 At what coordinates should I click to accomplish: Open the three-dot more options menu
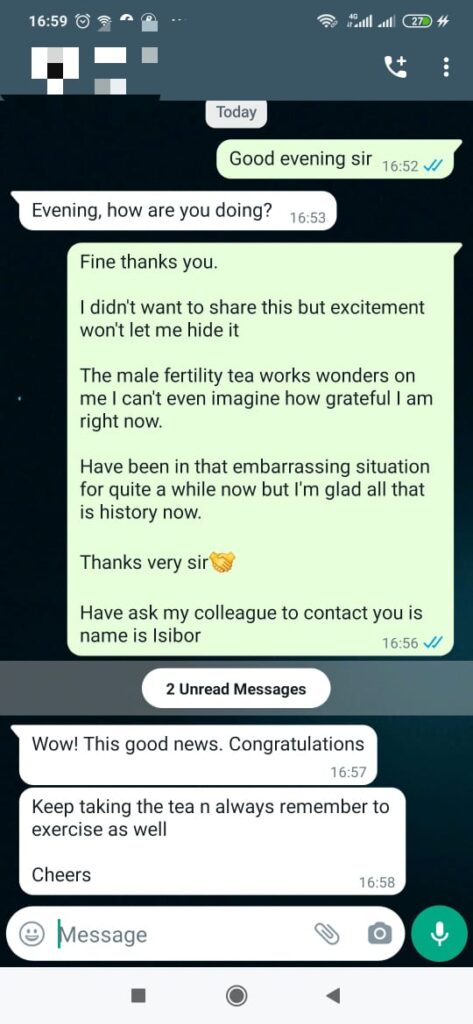click(x=446, y=67)
